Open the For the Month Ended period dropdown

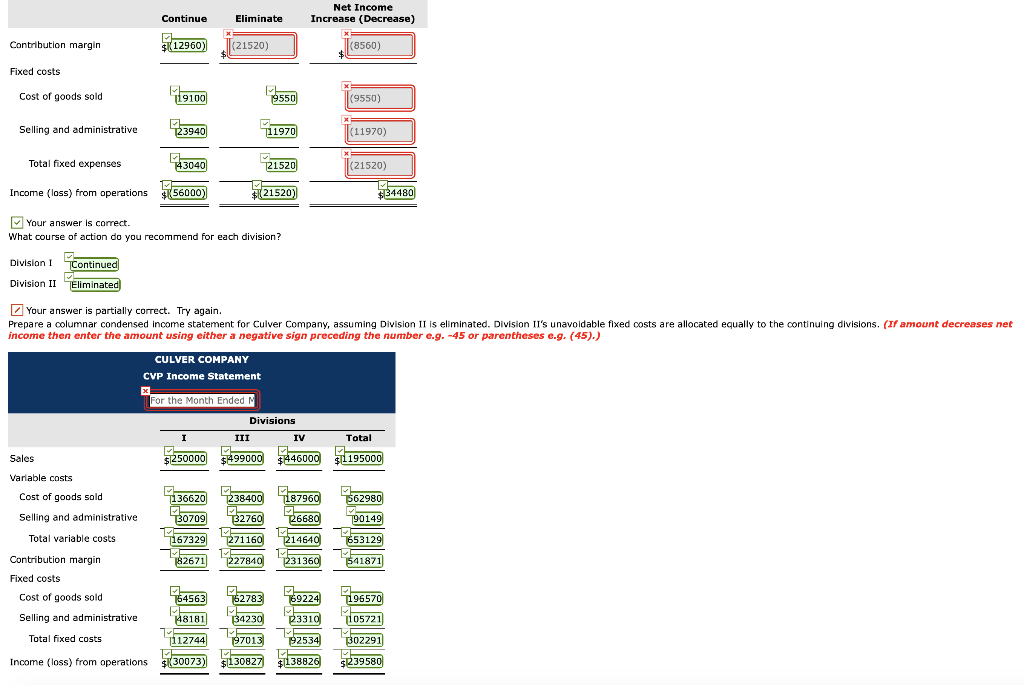(202, 400)
